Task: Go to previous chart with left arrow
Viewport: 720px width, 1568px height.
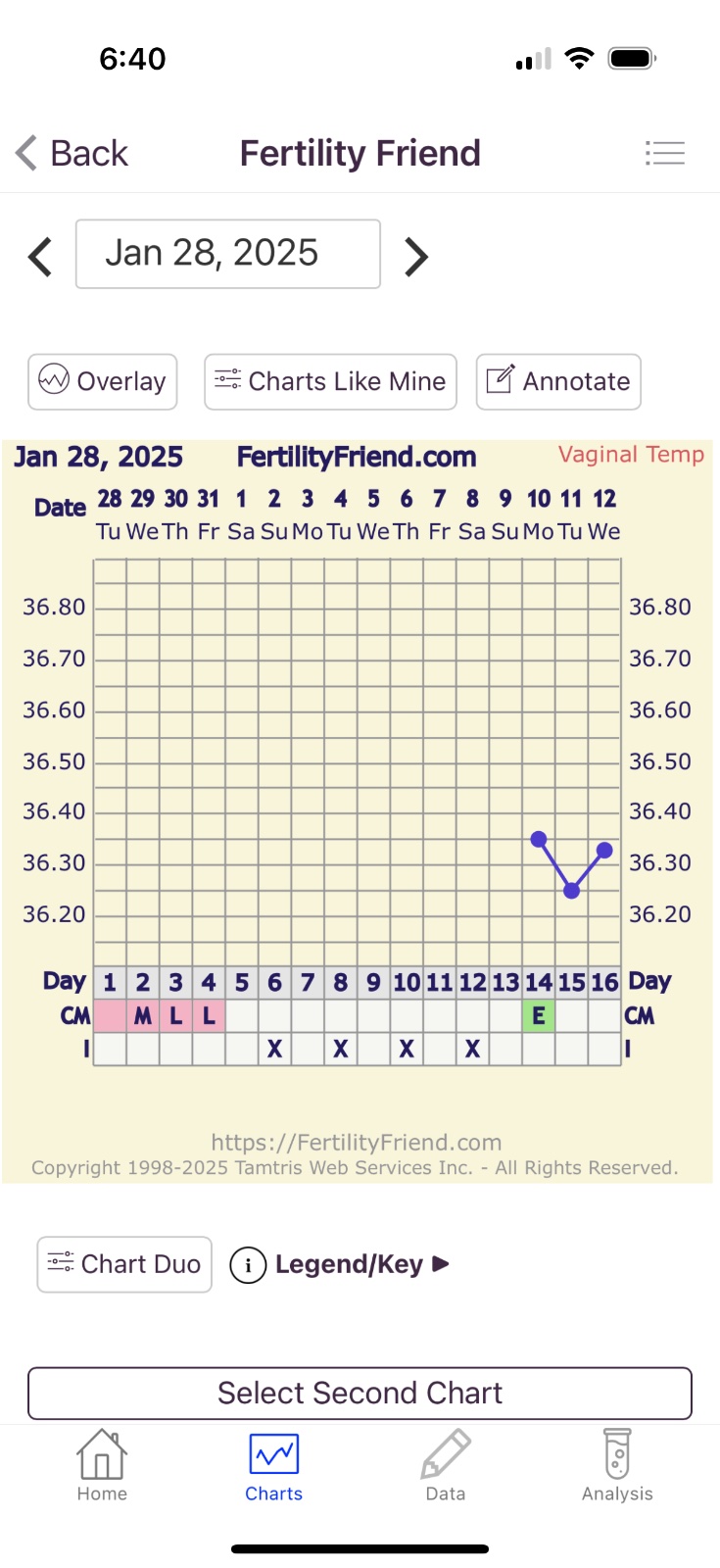Action: pyautogui.click(x=40, y=256)
